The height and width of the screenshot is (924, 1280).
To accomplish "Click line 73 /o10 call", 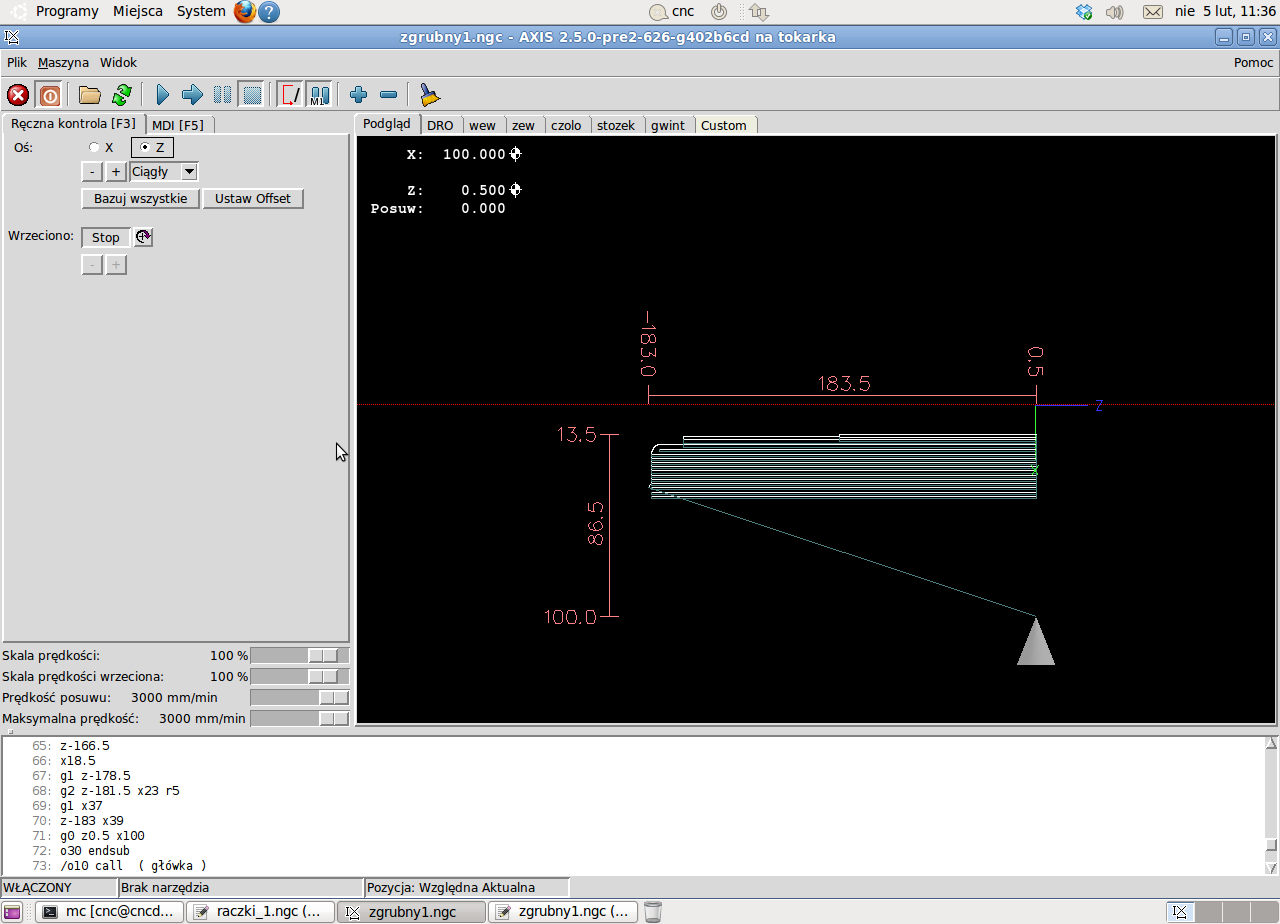I will click(x=133, y=865).
